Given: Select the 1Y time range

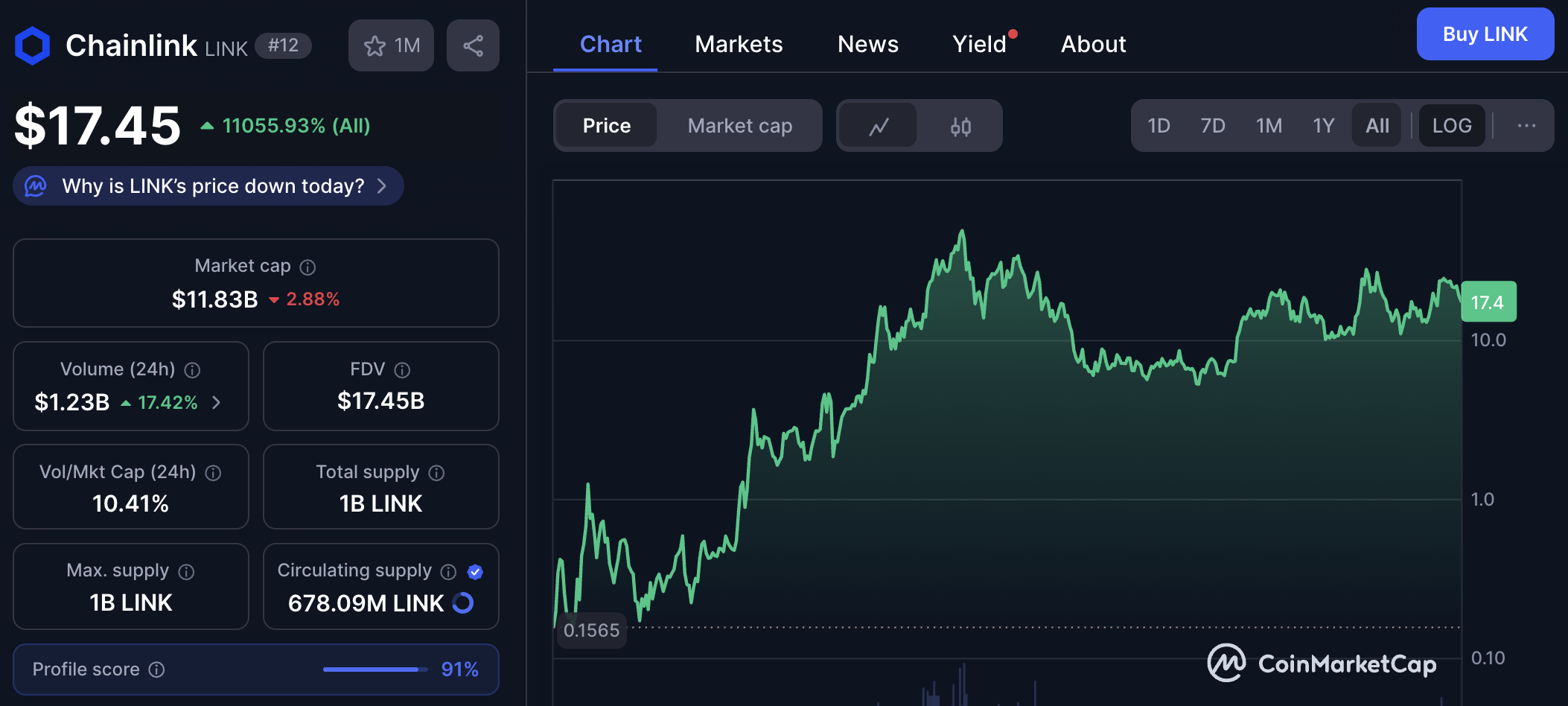Looking at the screenshot, I should [x=1323, y=126].
